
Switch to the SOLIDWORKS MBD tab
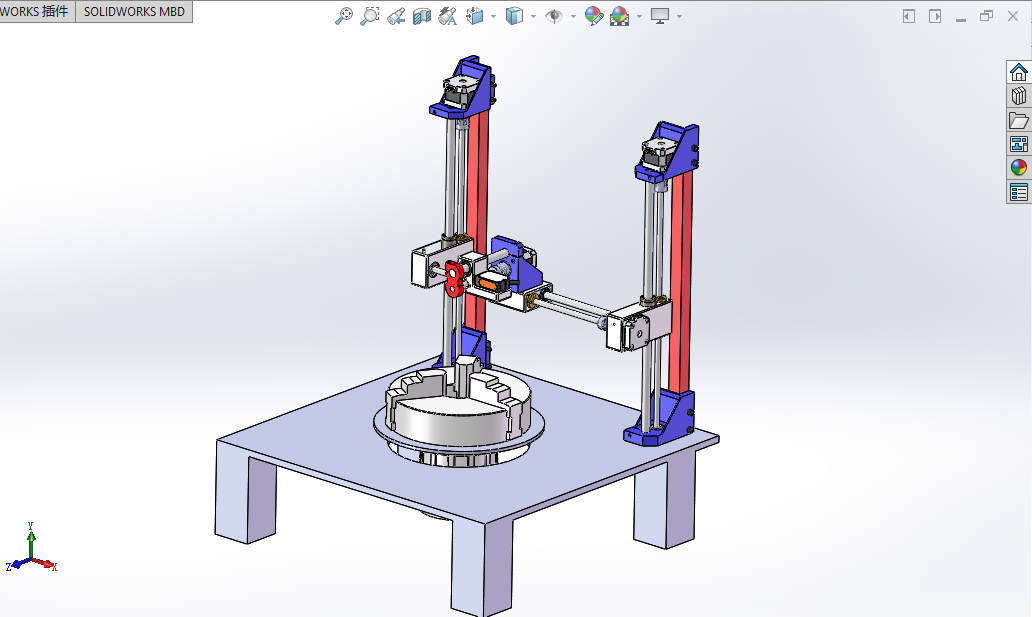[x=134, y=11]
